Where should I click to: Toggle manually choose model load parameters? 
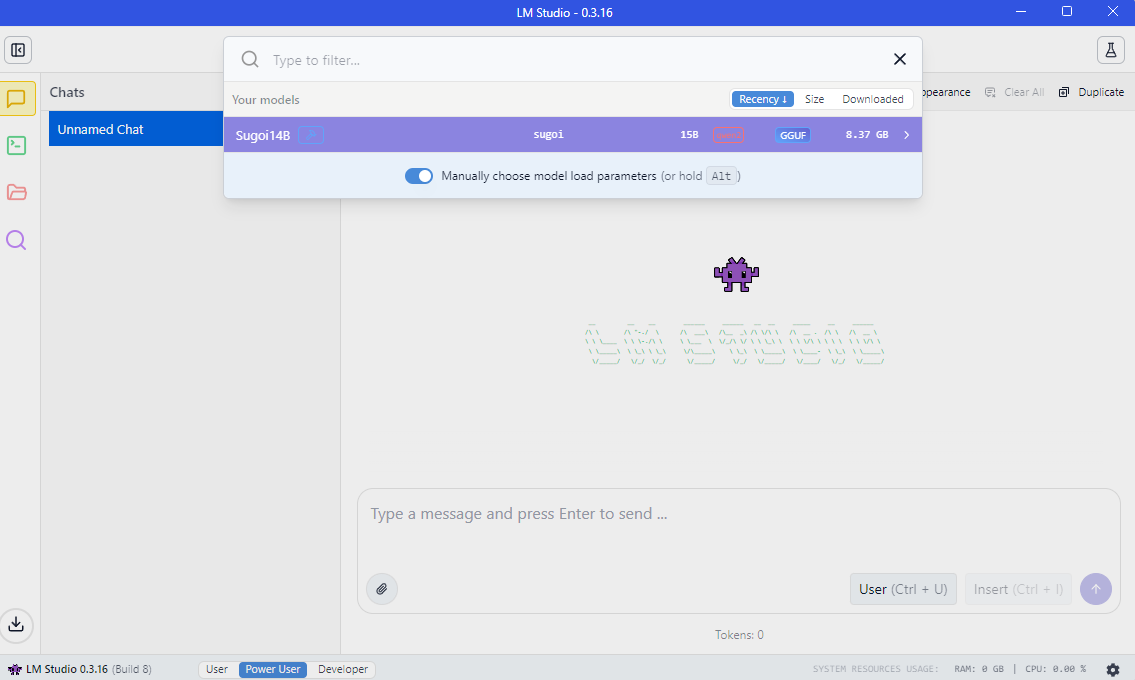pyautogui.click(x=418, y=176)
